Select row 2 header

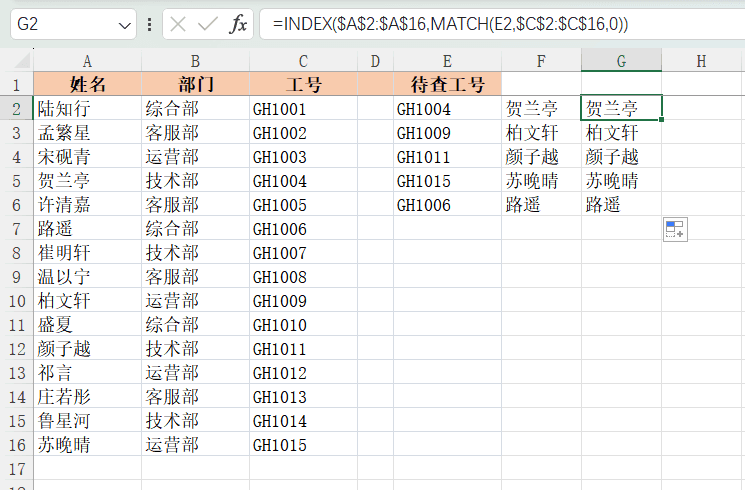tap(17, 108)
